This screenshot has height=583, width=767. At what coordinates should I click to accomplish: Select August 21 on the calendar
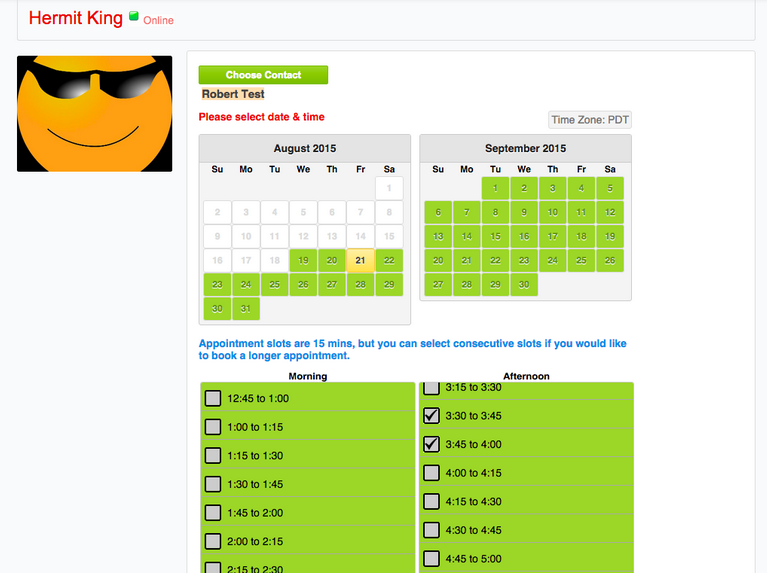tap(361, 260)
